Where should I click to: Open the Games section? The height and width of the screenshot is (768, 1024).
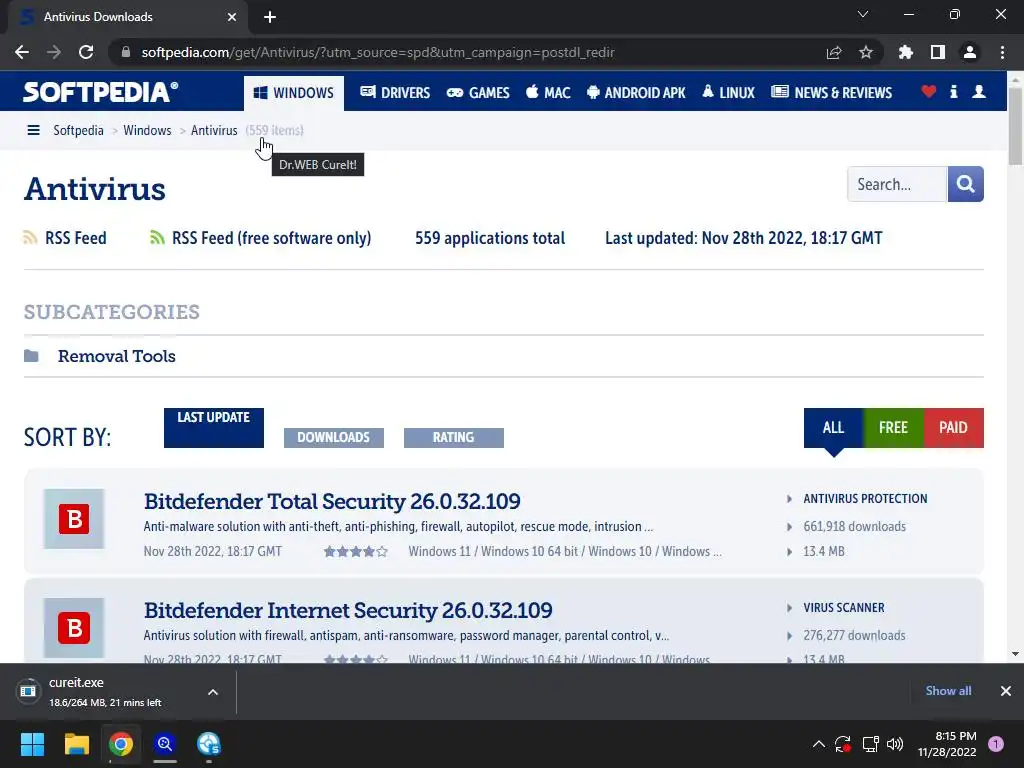[x=478, y=93]
